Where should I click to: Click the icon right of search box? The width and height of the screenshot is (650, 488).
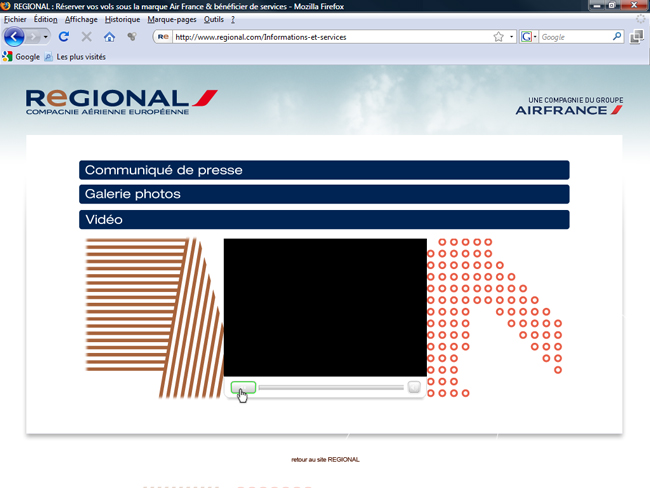[636, 37]
